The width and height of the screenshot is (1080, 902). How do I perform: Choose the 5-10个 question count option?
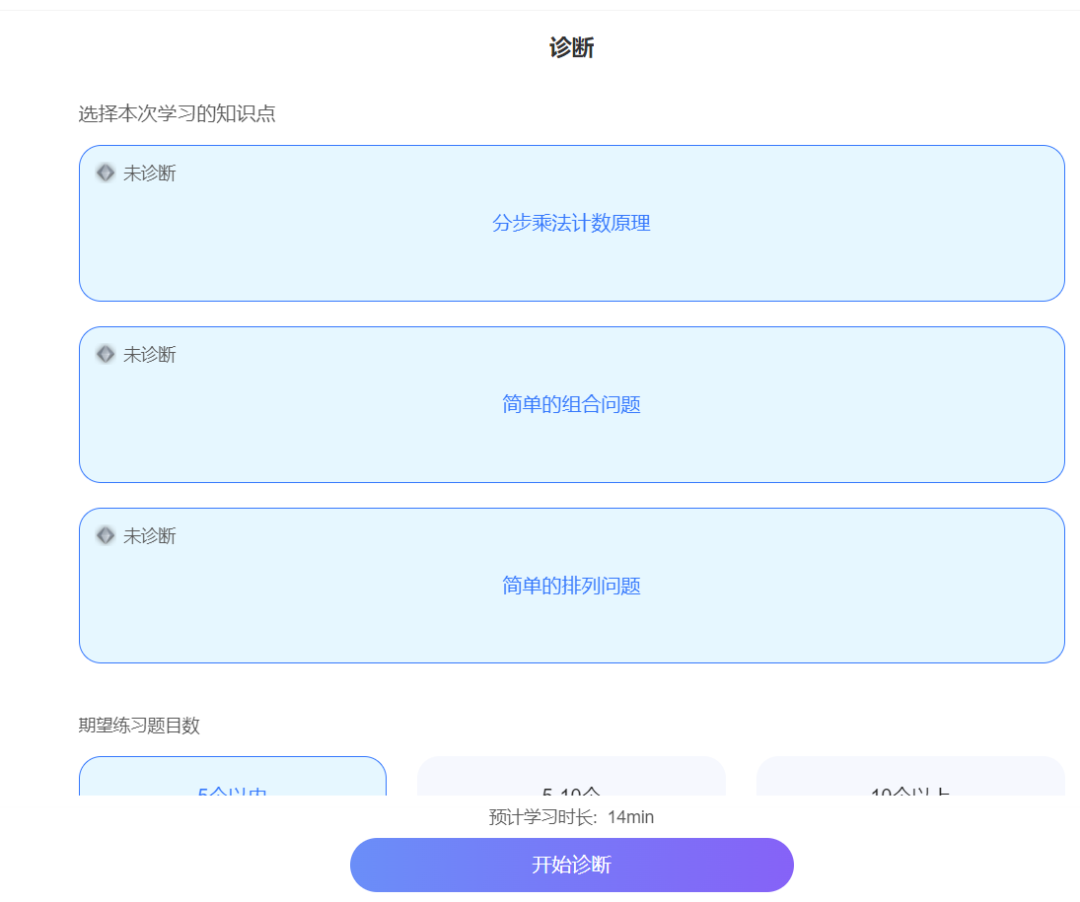(x=571, y=780)
